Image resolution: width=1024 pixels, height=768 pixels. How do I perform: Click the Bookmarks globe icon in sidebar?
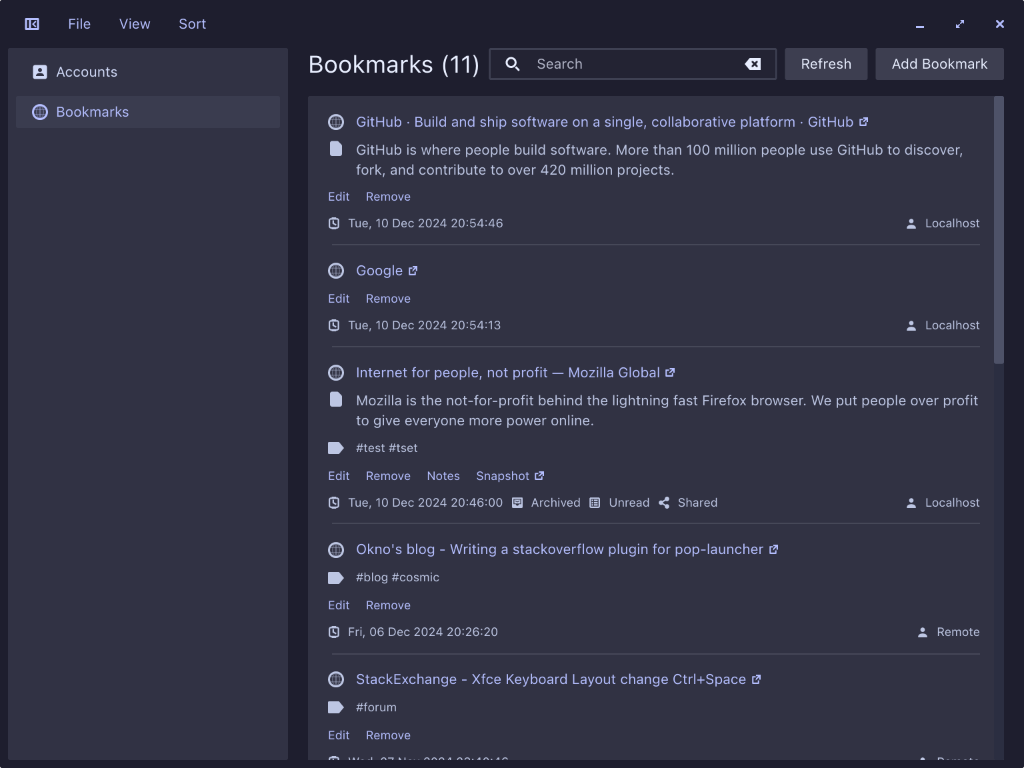[40, 112]
